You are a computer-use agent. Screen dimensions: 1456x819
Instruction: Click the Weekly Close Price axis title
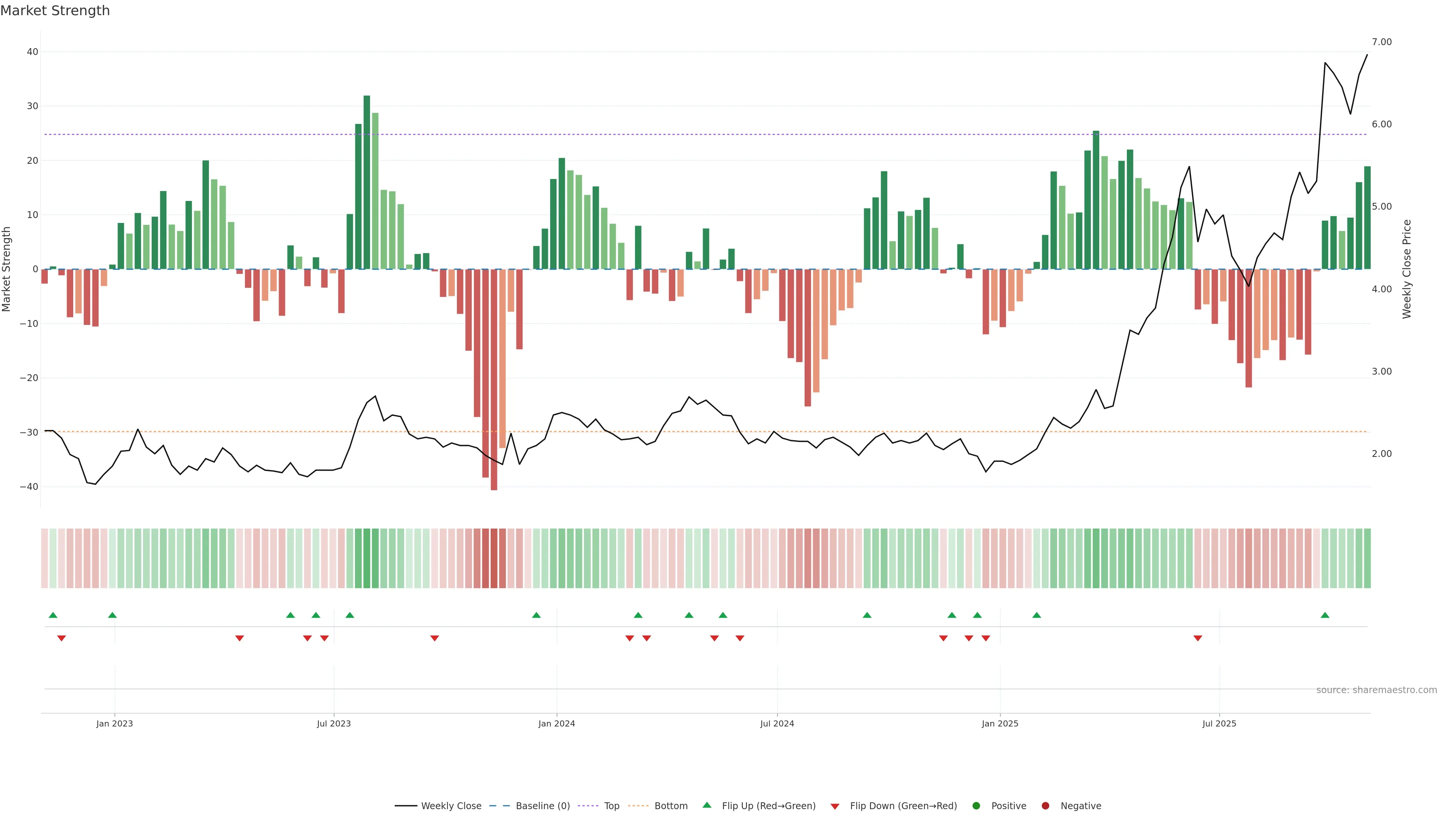coord(1407,269)
